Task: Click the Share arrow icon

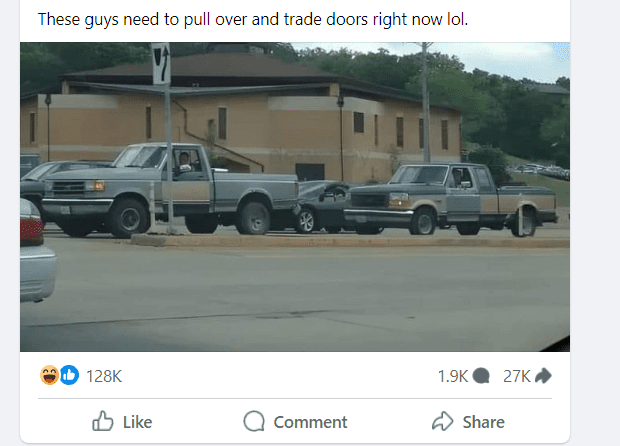Action: click(442, 421)
